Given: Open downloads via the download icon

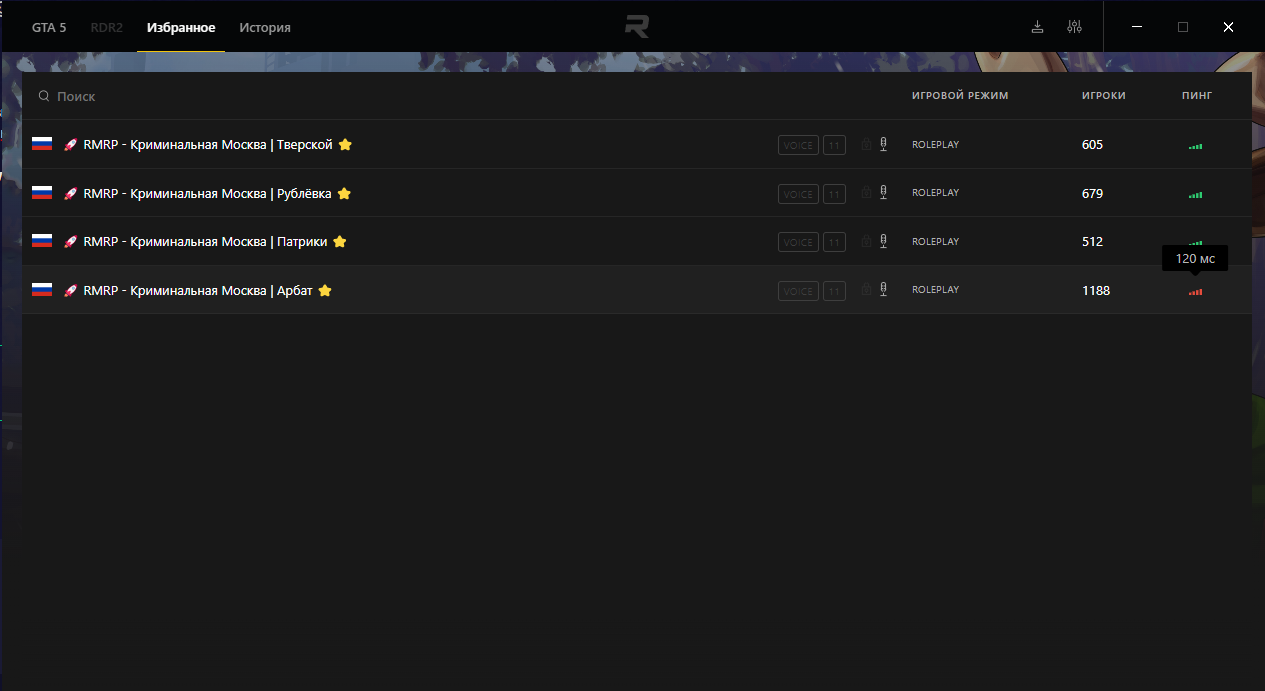Looking at the screenshot, I should (1038, 27).
